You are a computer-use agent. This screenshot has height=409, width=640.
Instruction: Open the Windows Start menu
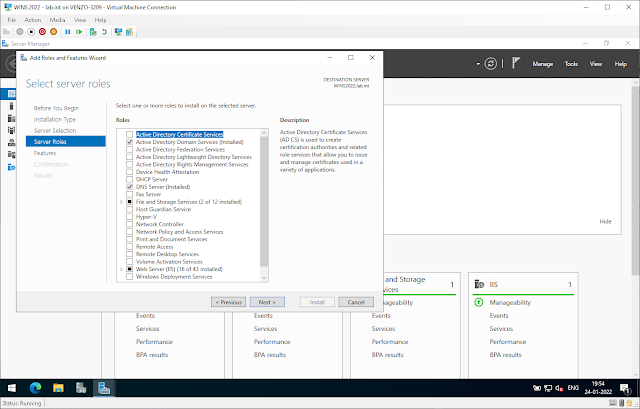pos(11,388)
